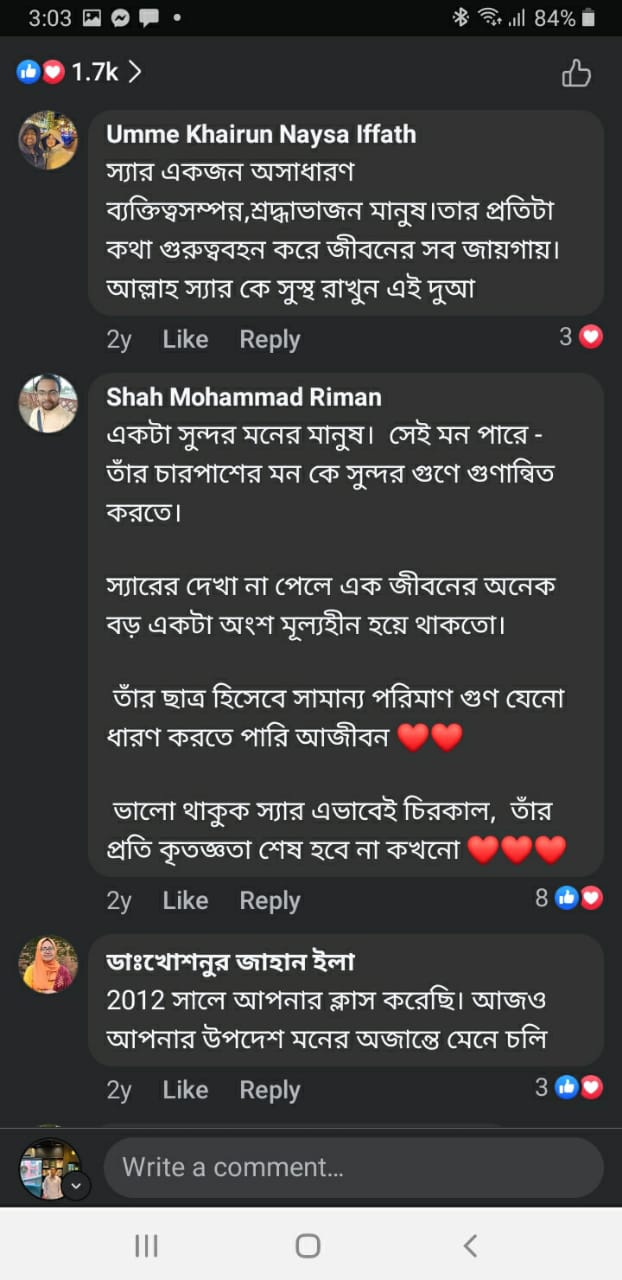Open Umme Khairun Naysa Iffath's profile picture
622x1280 pixels.
[x=48, y=140]
